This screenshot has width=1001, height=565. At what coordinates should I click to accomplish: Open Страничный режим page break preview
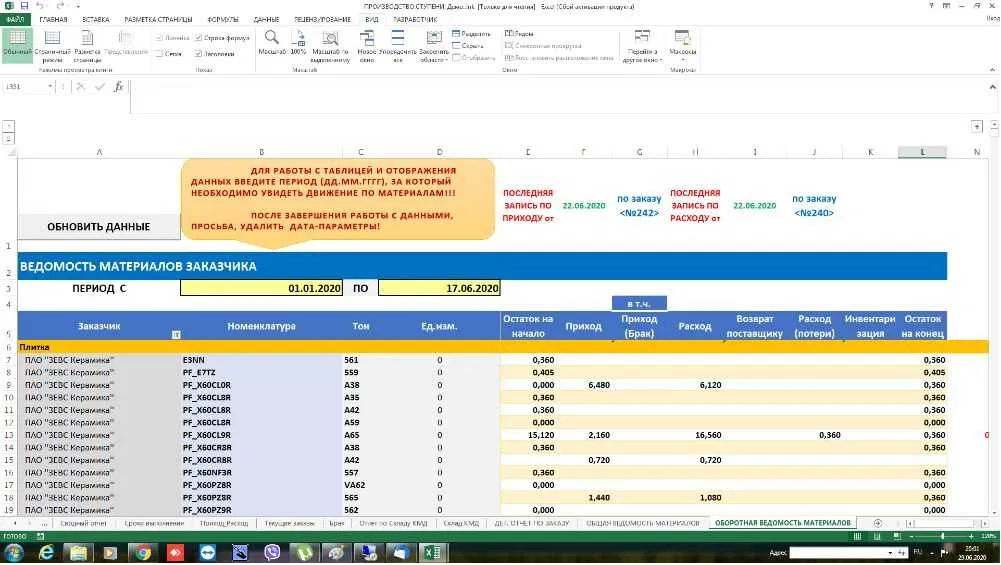(x=52, y=45)
